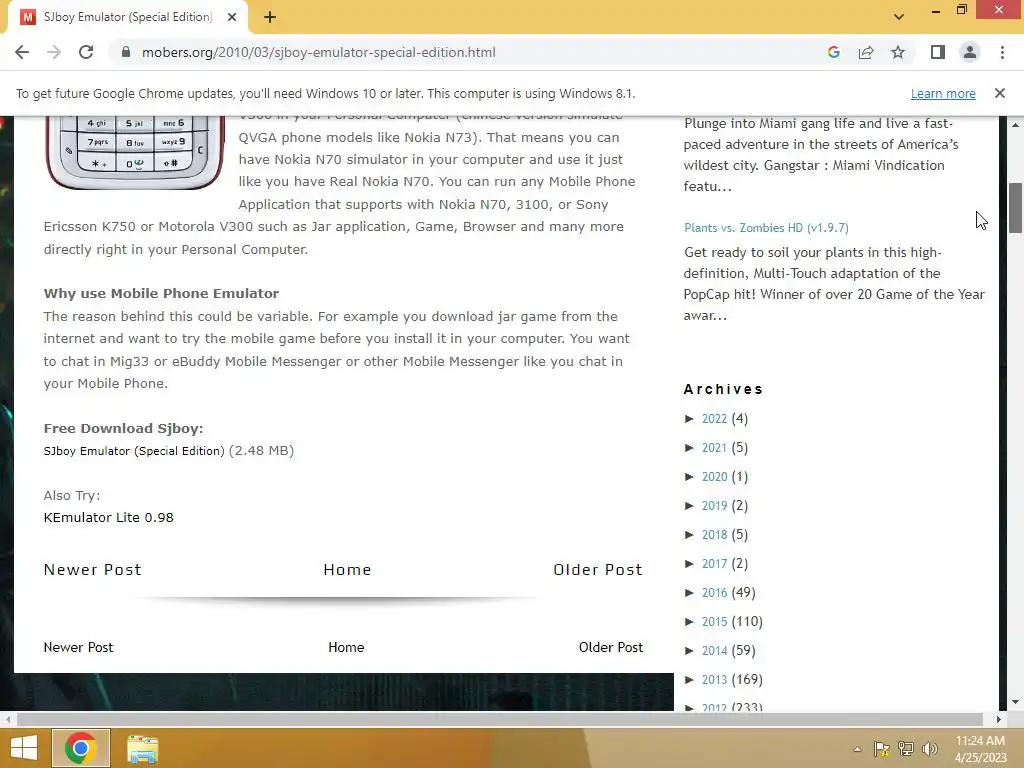Expand the 2021 archive triangle
Screen dimensions: 1024x768
coord(689,447)
